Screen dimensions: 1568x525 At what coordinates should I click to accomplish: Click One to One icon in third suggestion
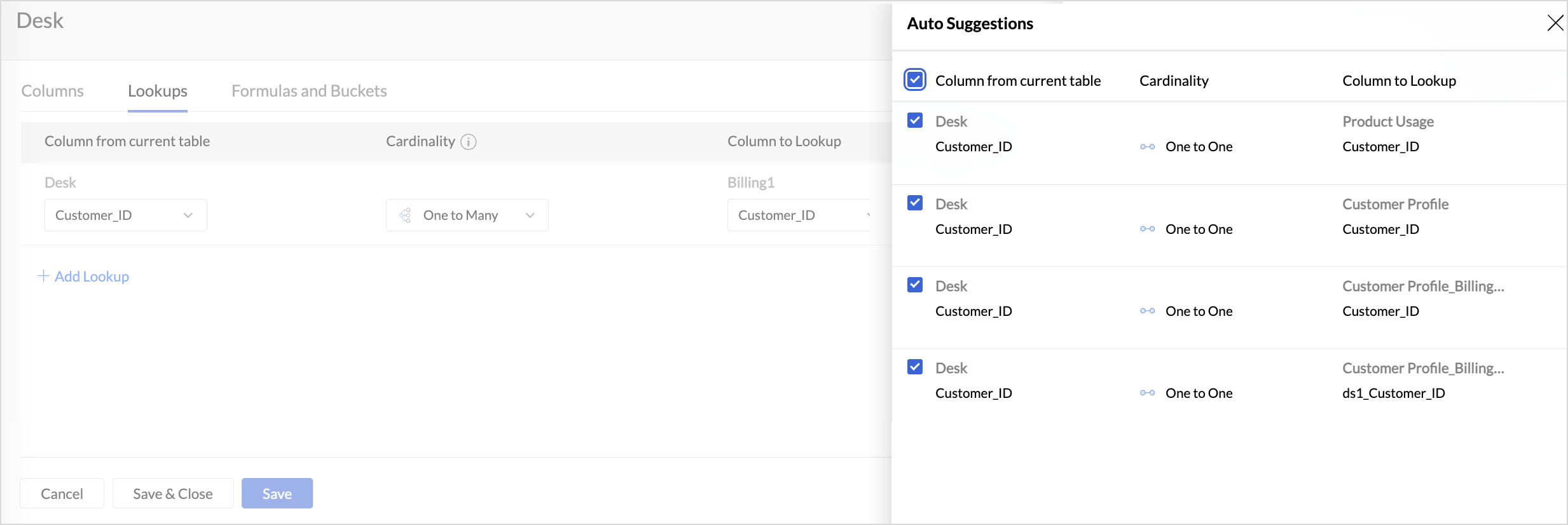pos(1147,311)
